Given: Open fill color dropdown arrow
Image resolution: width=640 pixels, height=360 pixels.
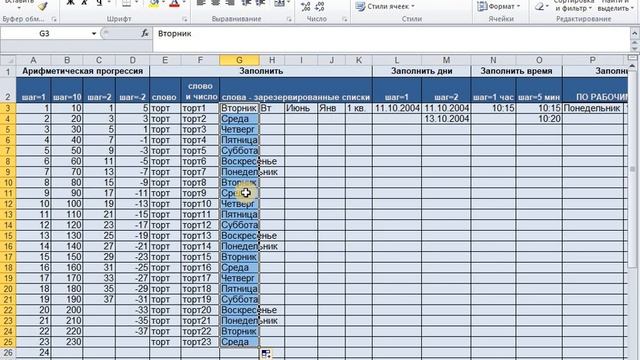Looking at the screenshot, I should [x=163, y=3].
